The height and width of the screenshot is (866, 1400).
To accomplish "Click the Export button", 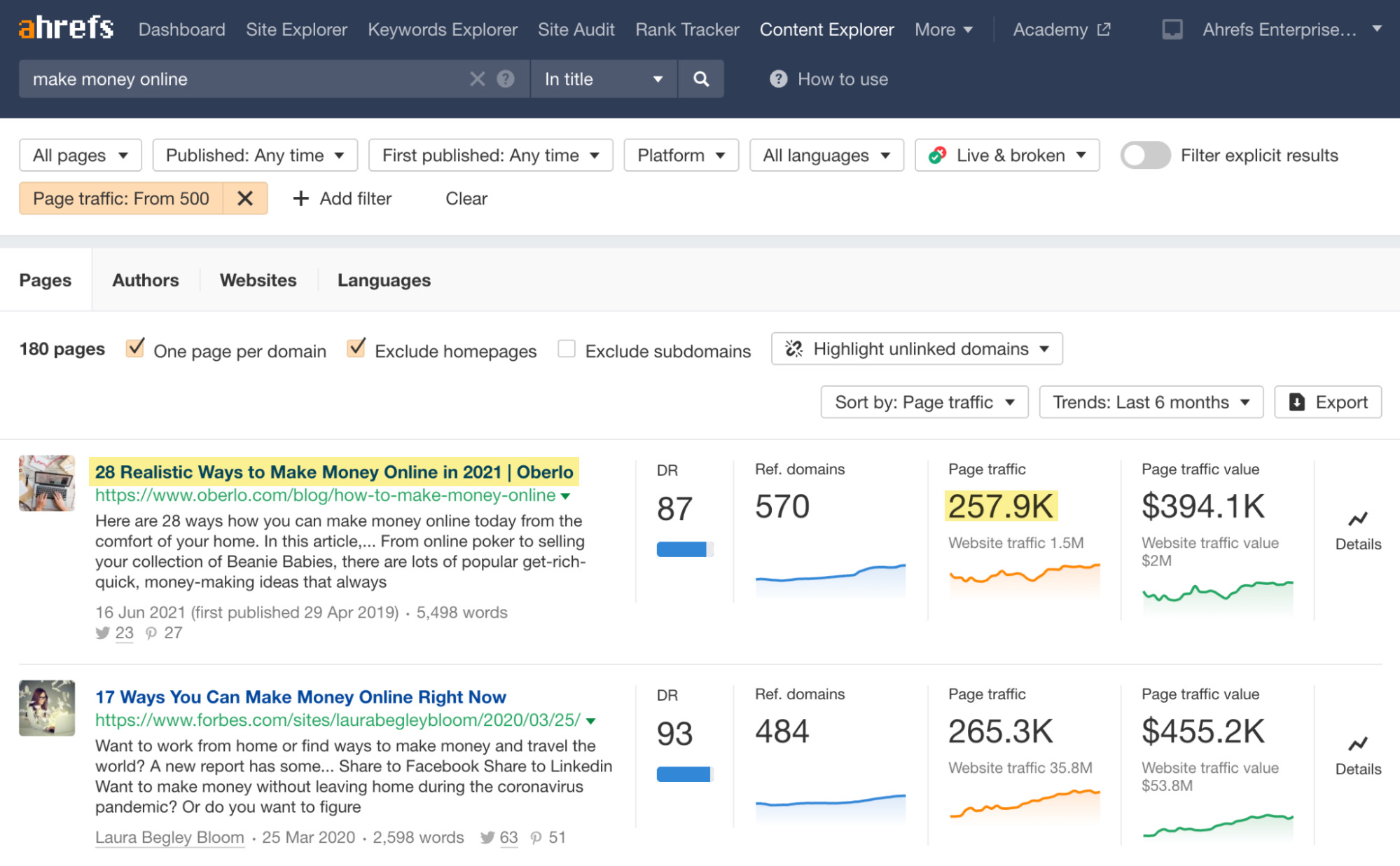I will tap(1327, 402).
